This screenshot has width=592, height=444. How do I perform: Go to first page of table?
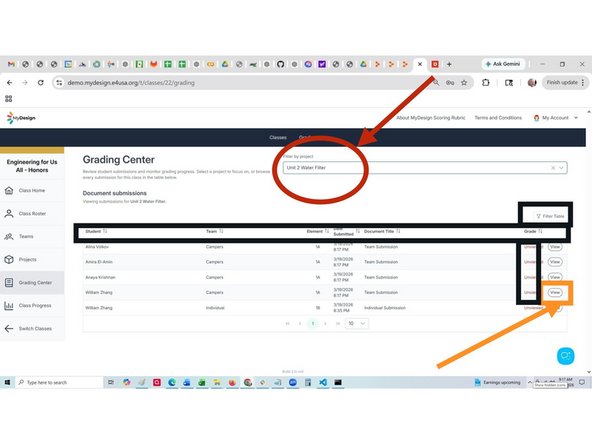click(x=288, y=324)
